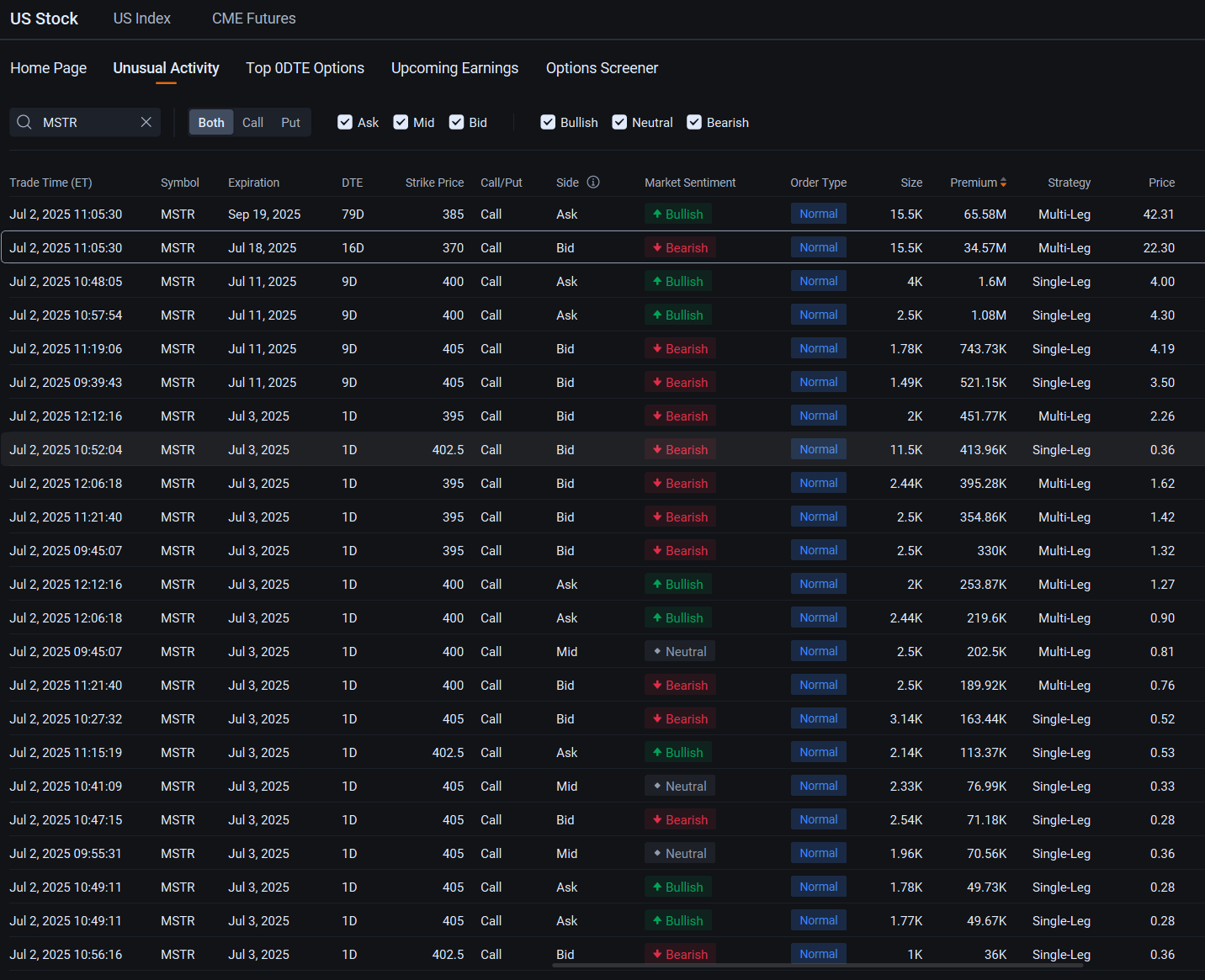1205x980 pixels.
Task: Click the horizontal scrollbar at table bottom
Action: [816, 965]
